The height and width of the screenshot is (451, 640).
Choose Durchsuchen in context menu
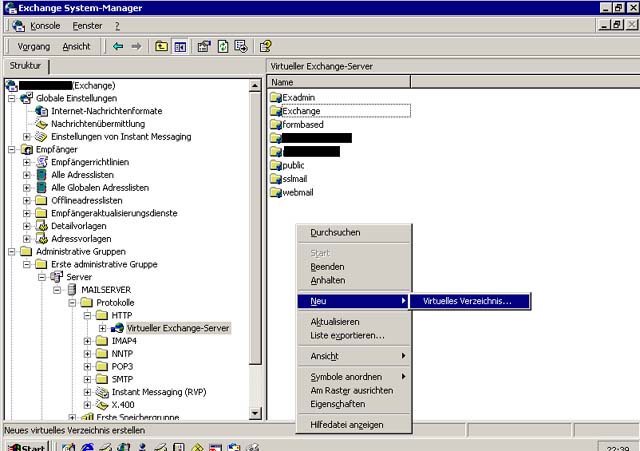pyautogui.click(x=353, y=233)
